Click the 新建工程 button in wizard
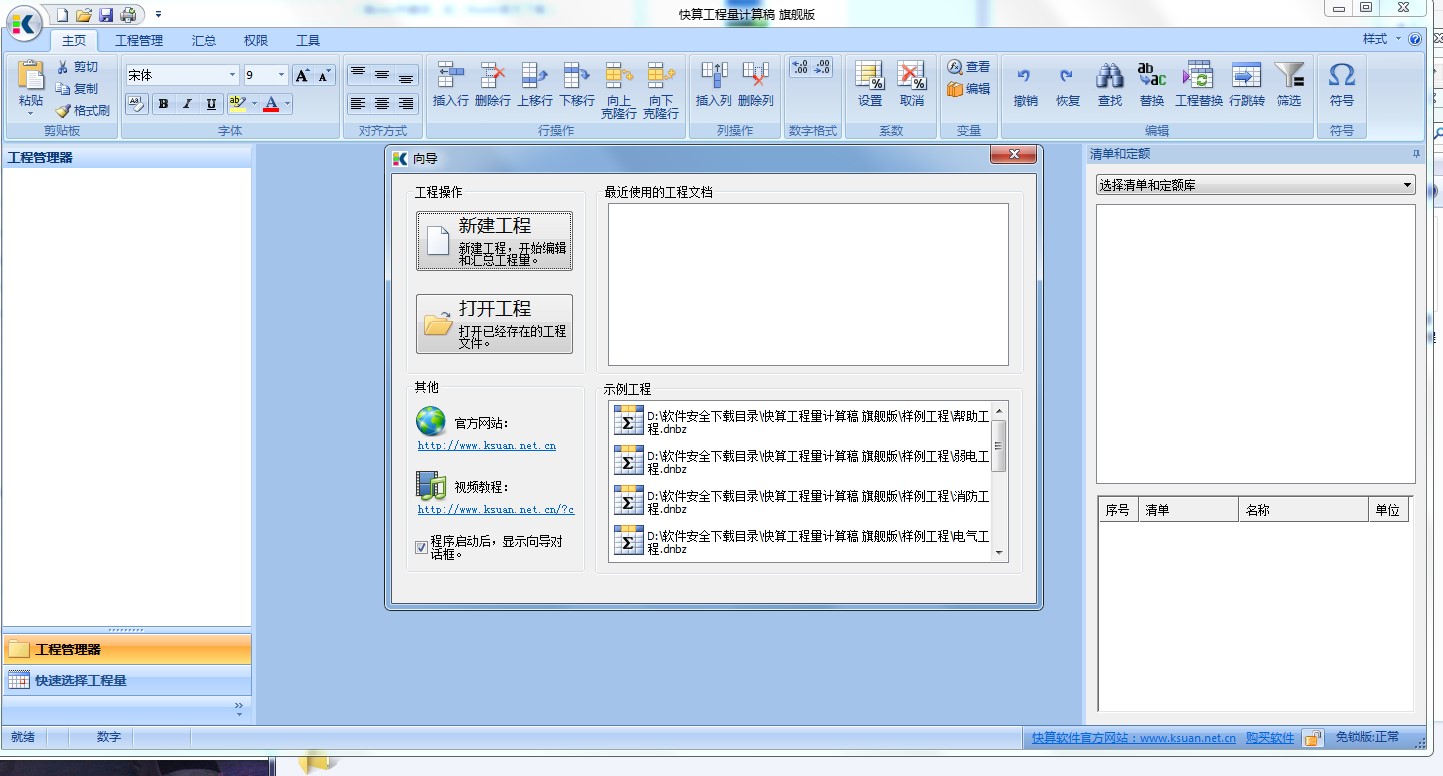The image size is (1443, 776). point(494,241)
